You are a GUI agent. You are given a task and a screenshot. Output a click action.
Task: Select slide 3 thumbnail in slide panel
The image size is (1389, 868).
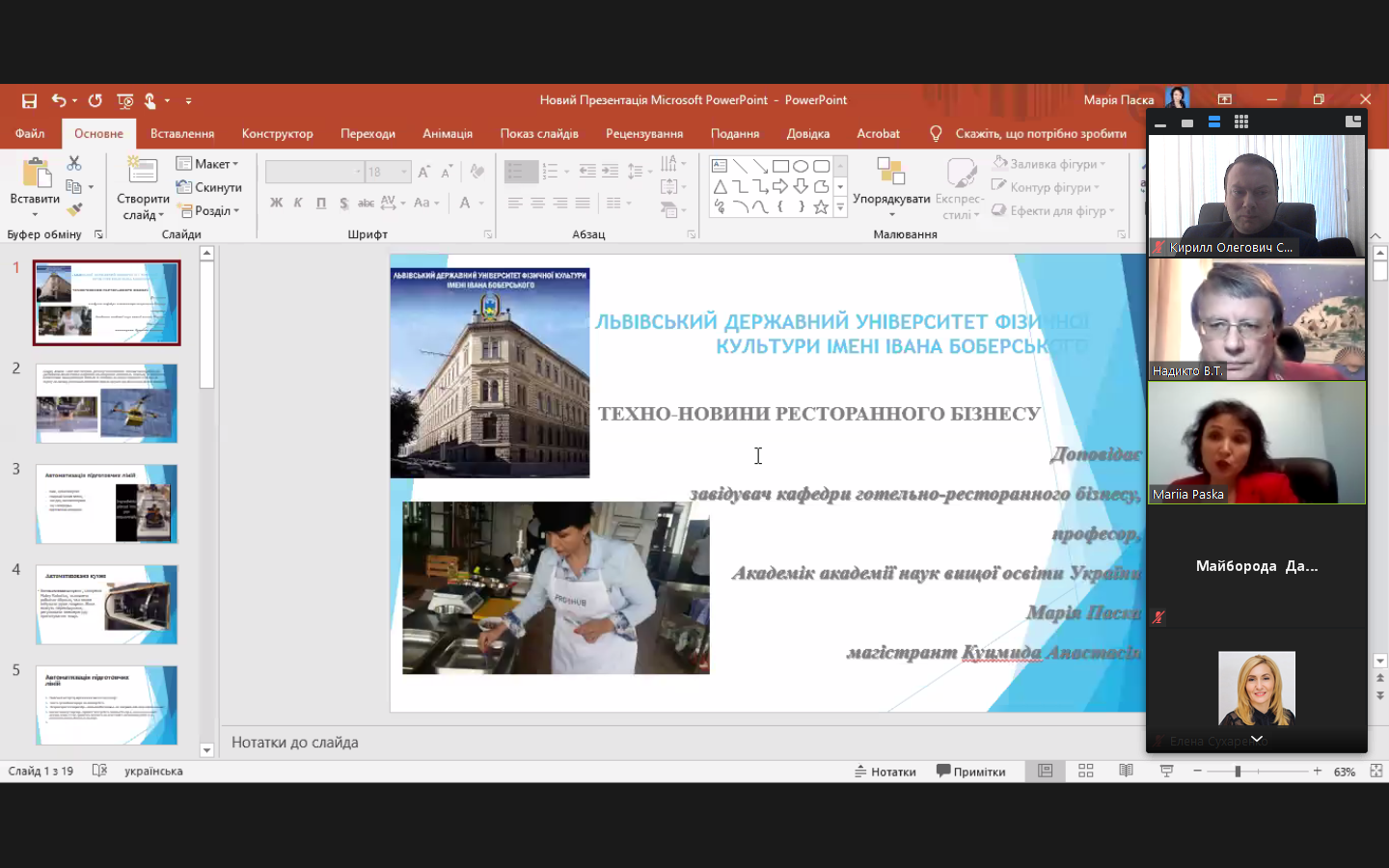click(x=107, y=503)
